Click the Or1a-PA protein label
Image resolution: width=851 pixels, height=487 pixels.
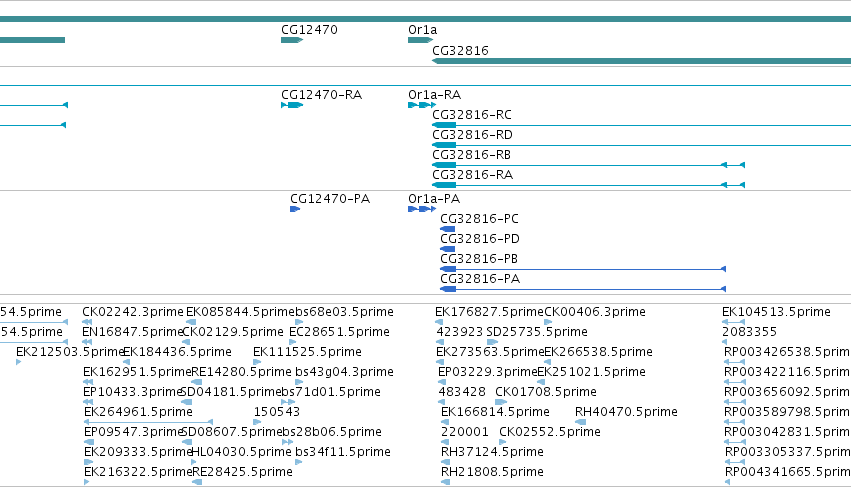pos(434,199)
